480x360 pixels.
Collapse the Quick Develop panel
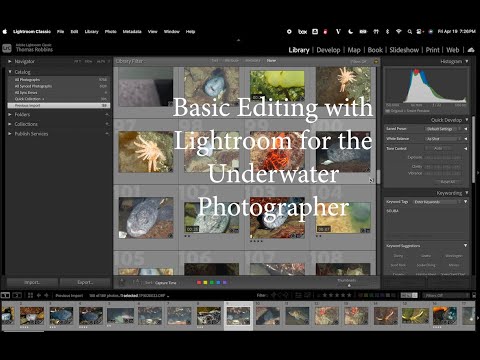pyautogui.click(x=467, y=120)
